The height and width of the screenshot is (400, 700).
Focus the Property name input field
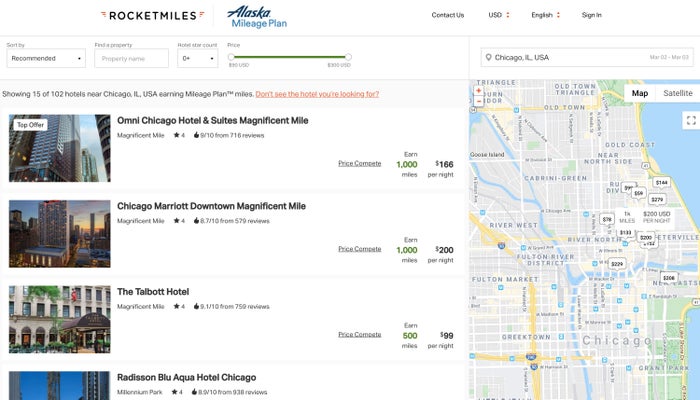pos(132,58)
